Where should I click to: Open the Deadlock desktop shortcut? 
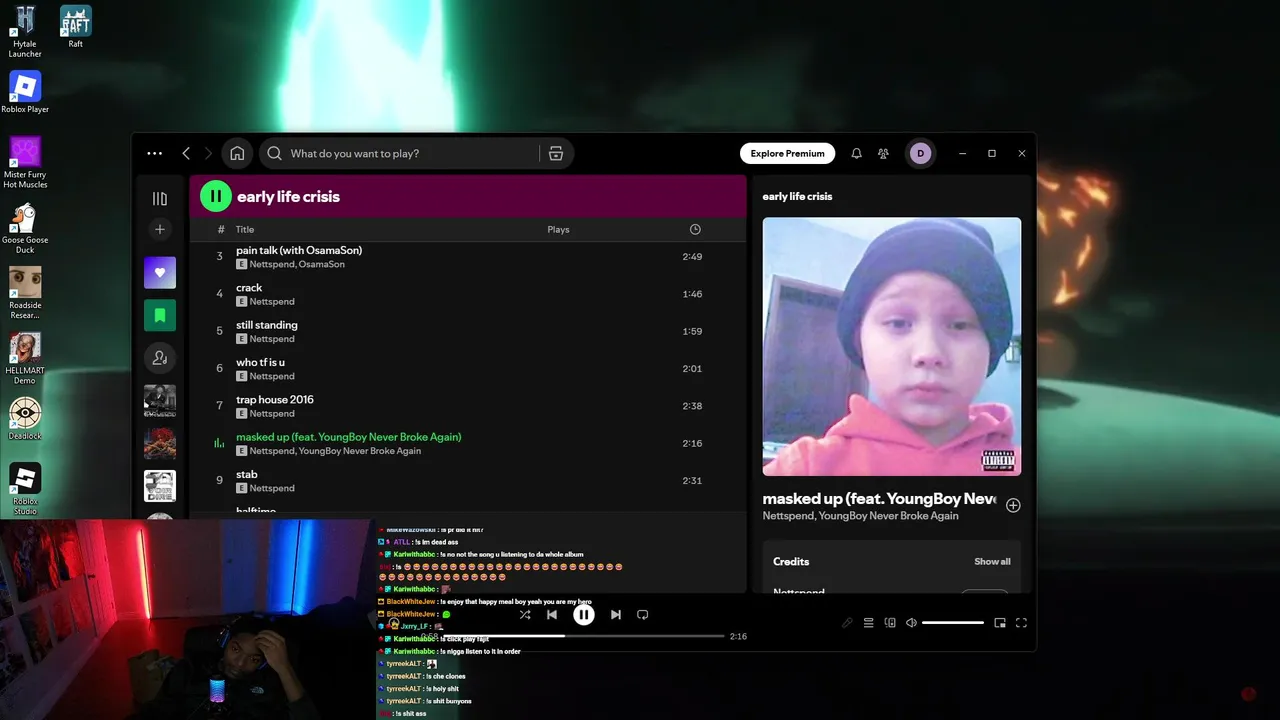point(25,419)
